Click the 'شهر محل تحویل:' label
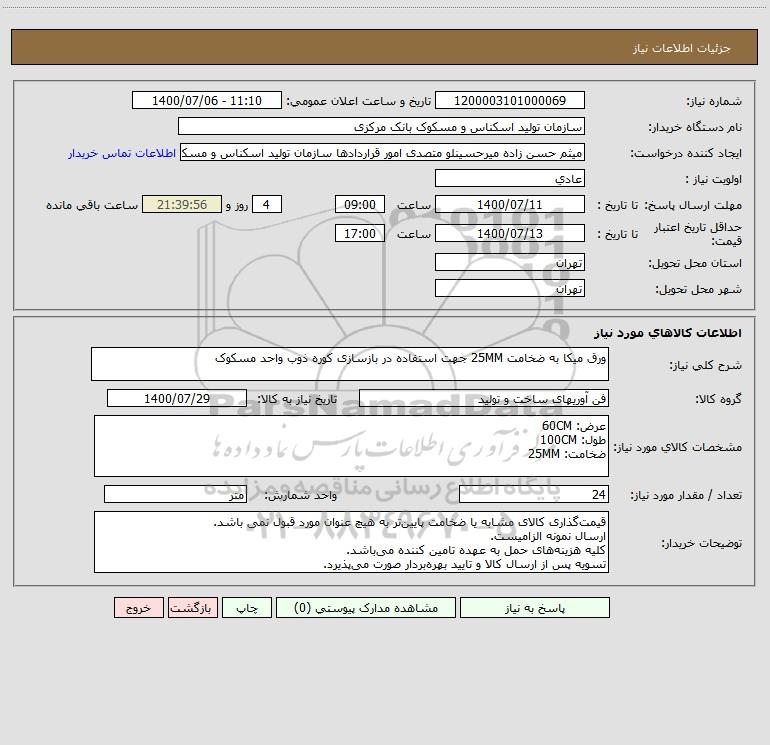 point(698,289)
